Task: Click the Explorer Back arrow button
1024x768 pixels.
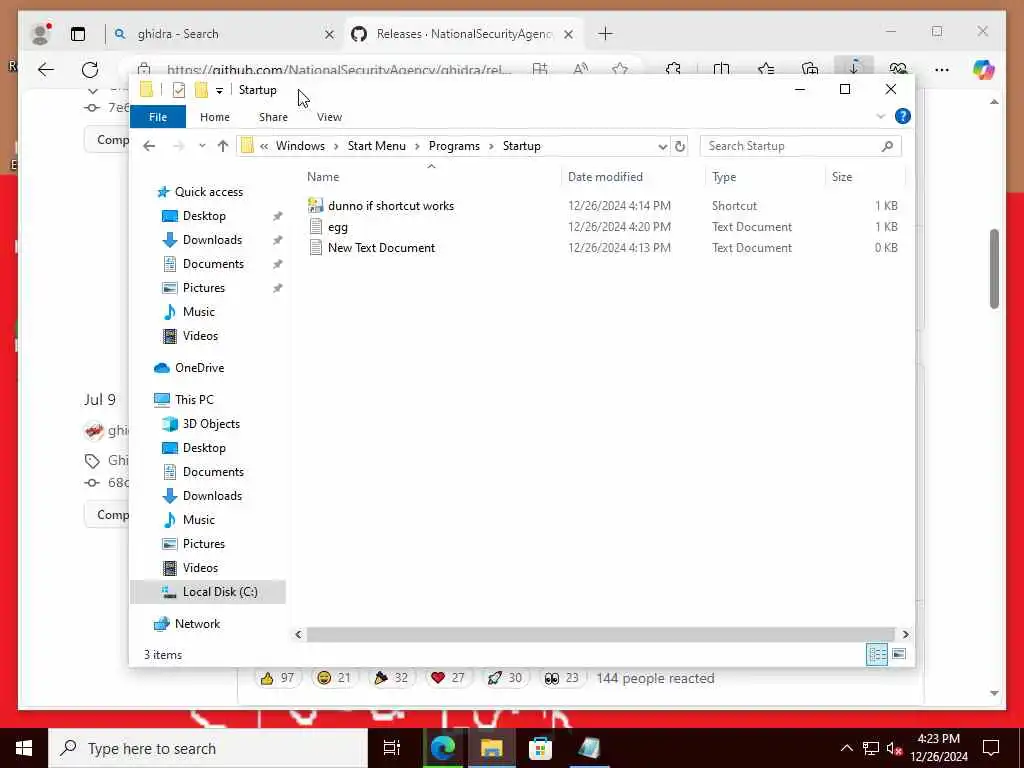Action: 149,146
